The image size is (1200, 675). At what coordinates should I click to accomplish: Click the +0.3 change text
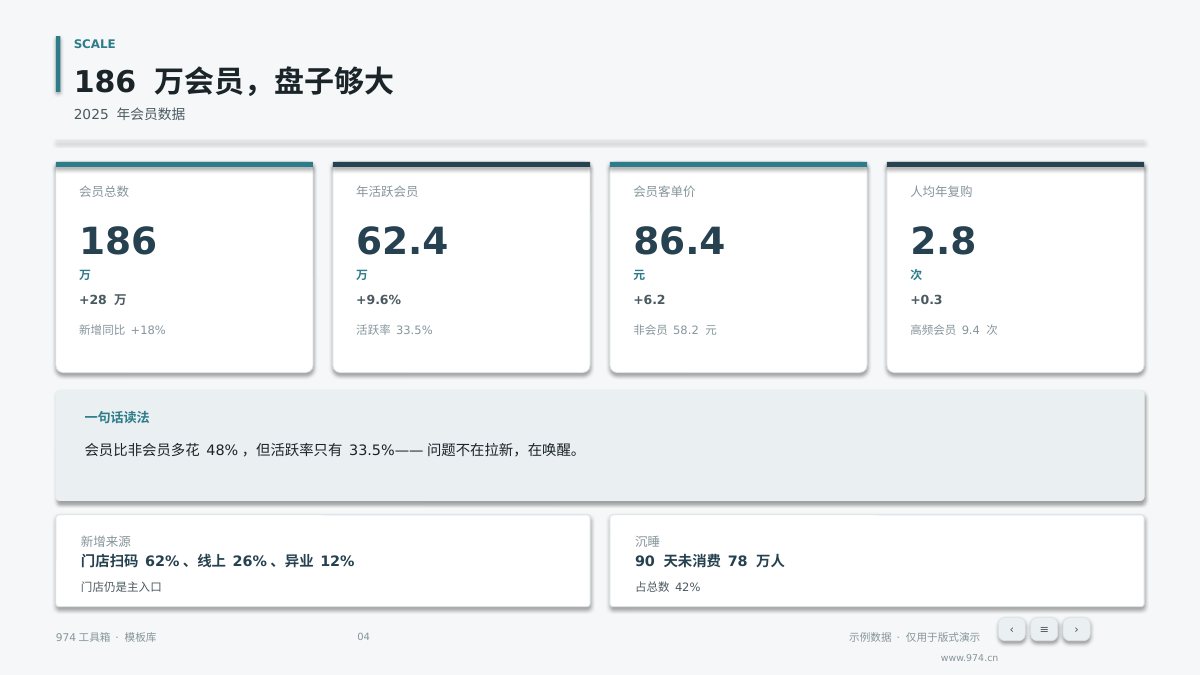click(x=926, y=300)
